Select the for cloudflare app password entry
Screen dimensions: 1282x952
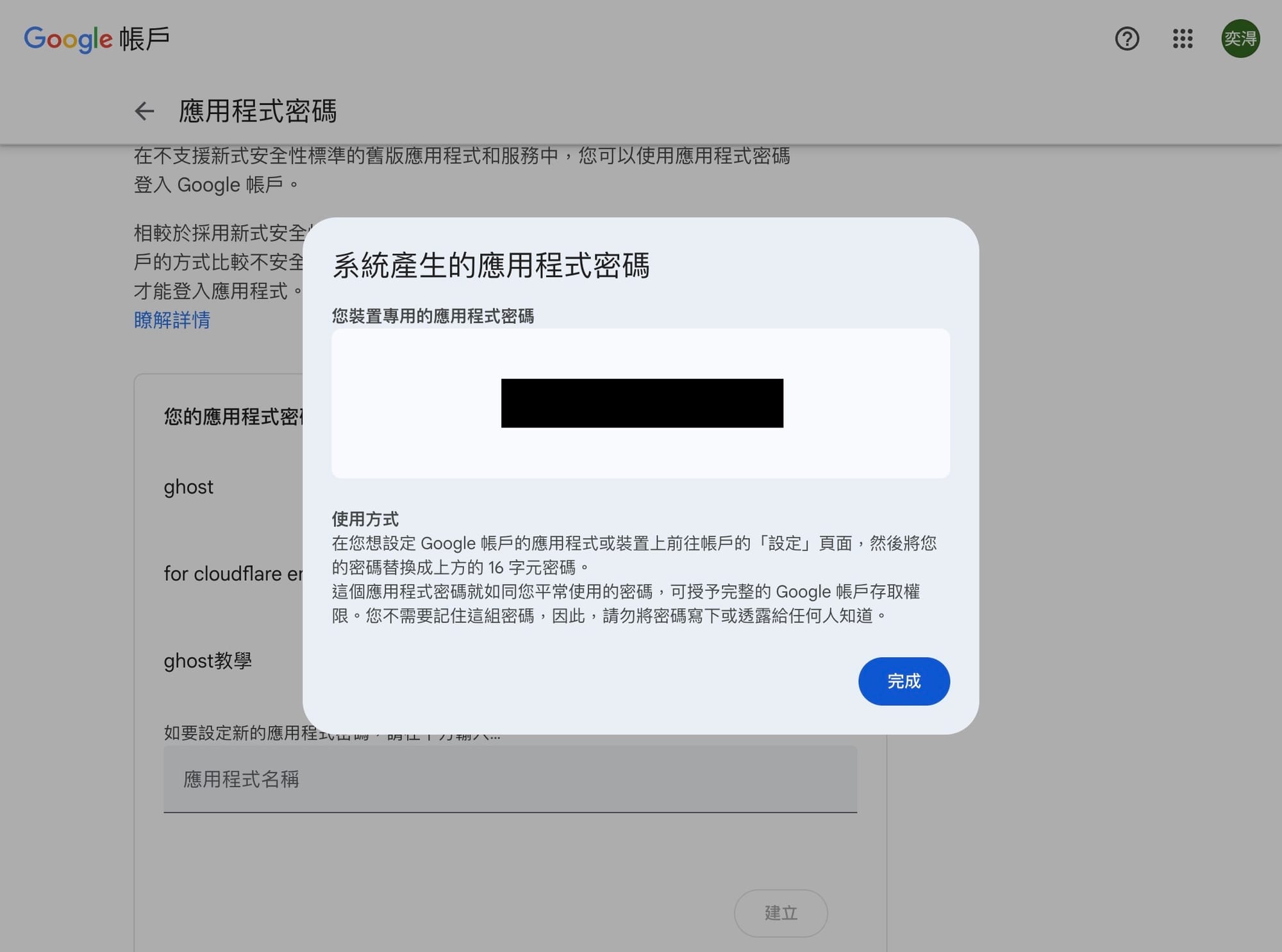click(x=233, y=574)
